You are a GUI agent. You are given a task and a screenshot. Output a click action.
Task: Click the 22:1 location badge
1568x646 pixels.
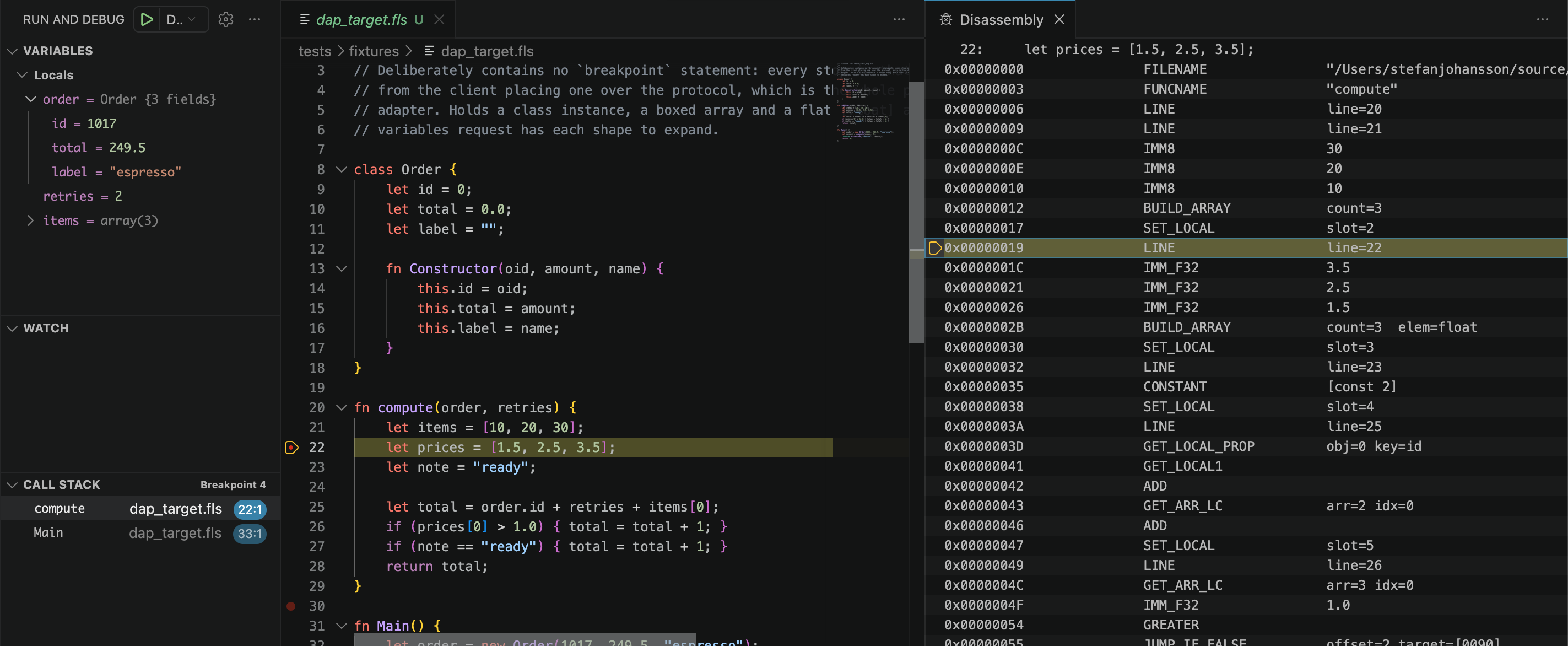(x=250, y=510)
